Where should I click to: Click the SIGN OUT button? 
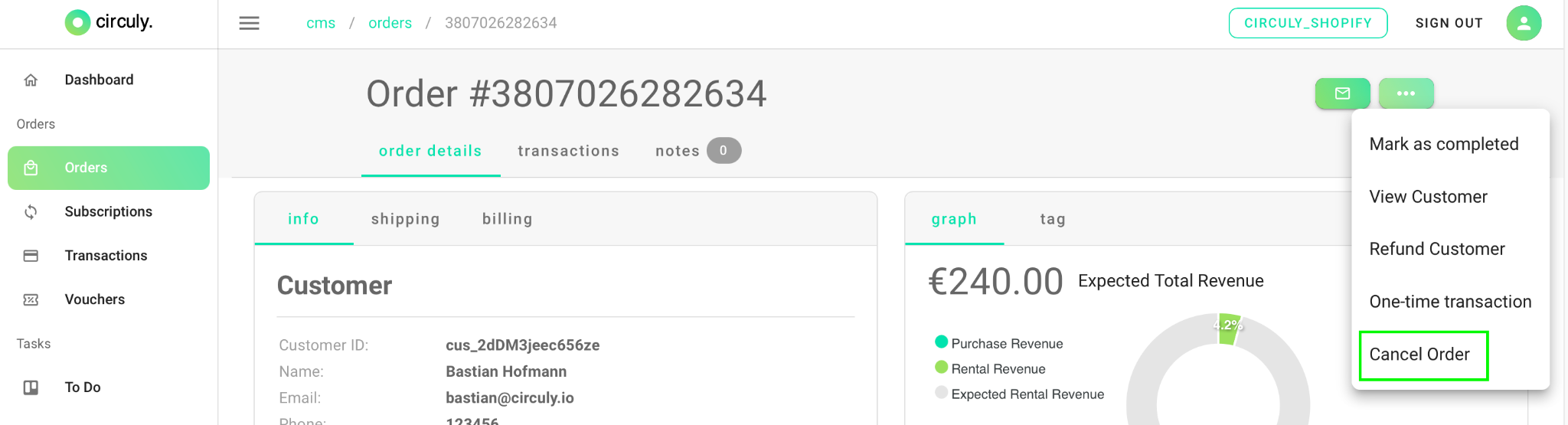(x=1449, y=23)
